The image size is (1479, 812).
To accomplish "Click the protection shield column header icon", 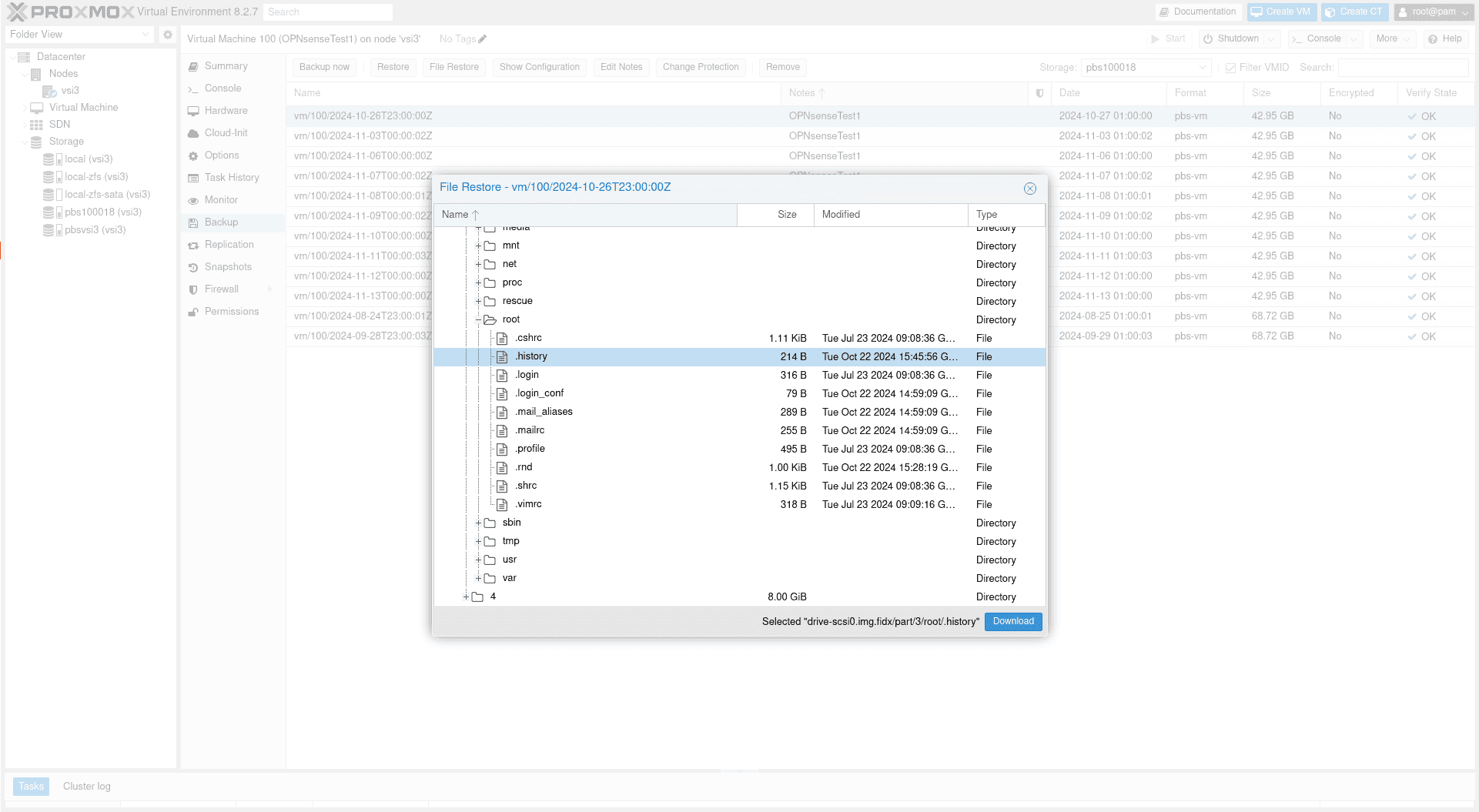I will click(1039, 93).
